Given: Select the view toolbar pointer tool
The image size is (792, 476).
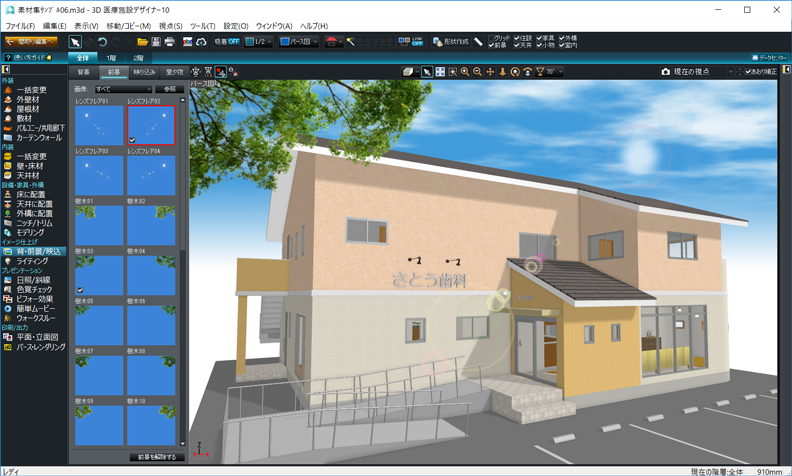Looking at the screenshot, I should tap(427, 72).
